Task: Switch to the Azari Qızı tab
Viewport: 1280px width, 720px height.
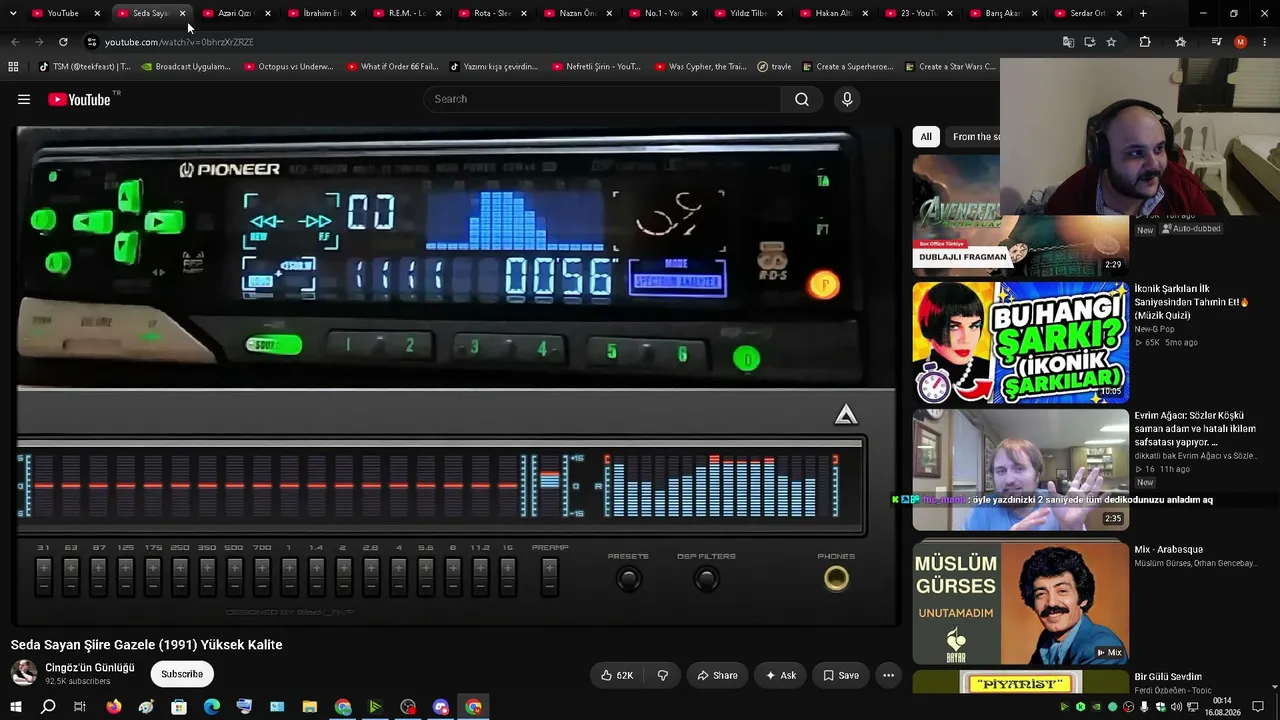Action: coord(235,13)
